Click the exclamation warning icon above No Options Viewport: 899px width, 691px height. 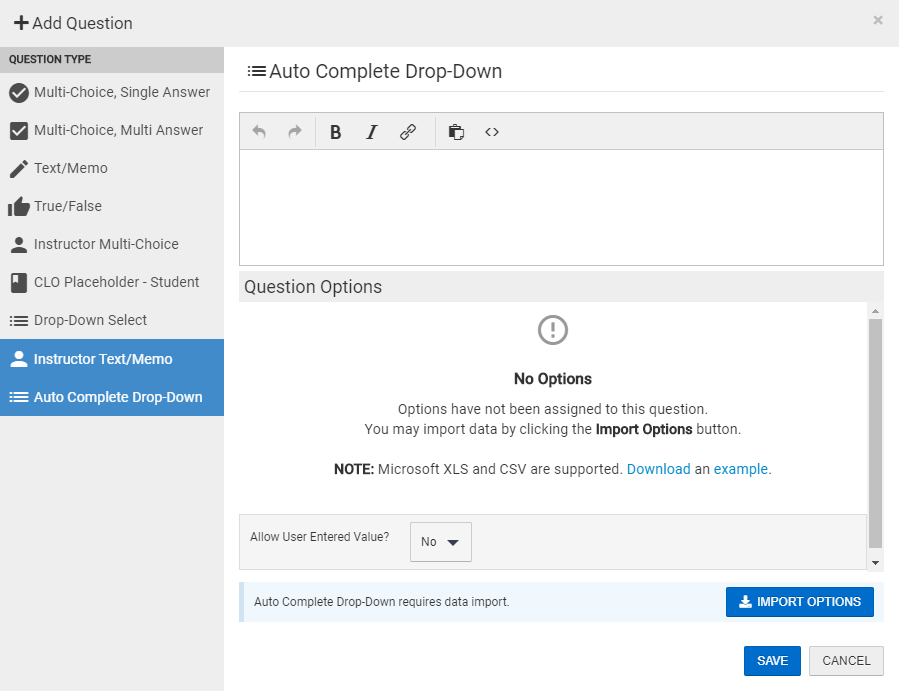[x=553, y=330]
